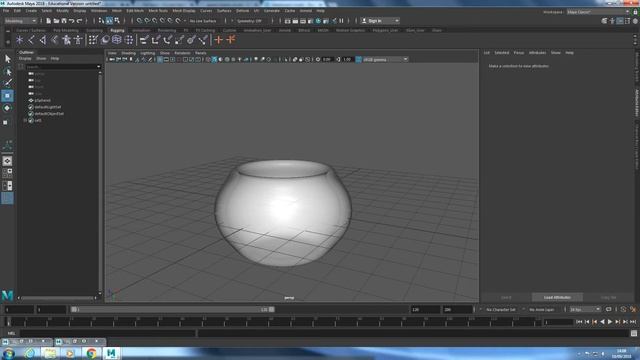640x360 pixels.
Task: Toggle Select by Object Type mode
Action: [x=109, y=20]
